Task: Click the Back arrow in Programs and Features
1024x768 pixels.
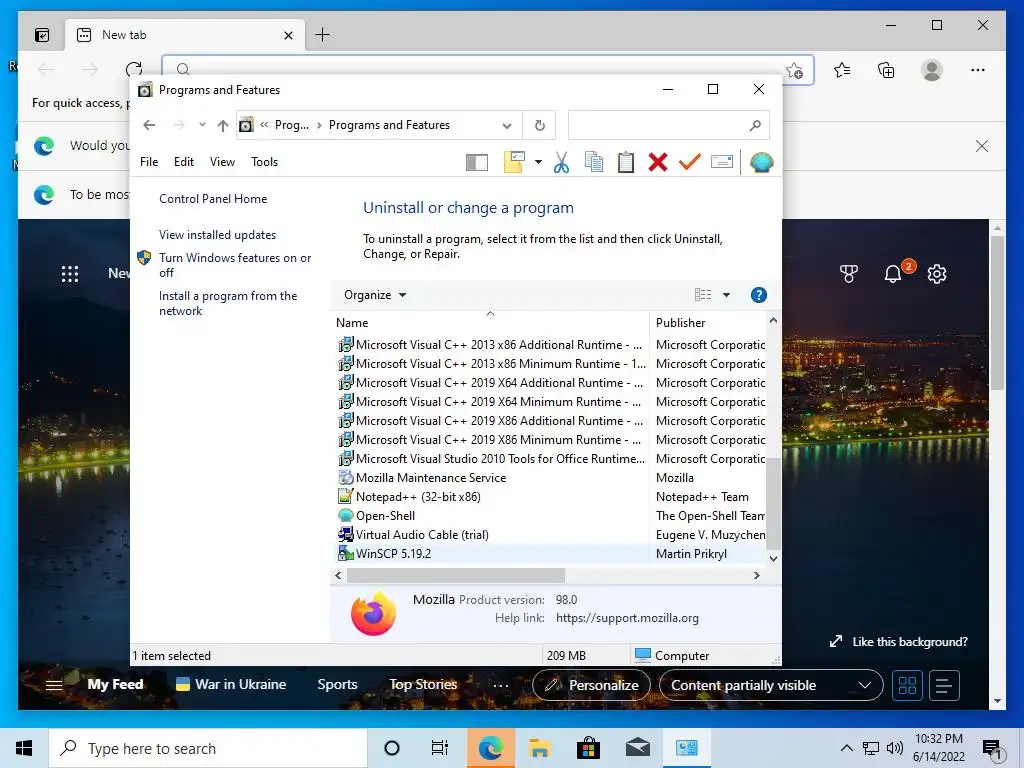Action: click(x=149, y=125)
